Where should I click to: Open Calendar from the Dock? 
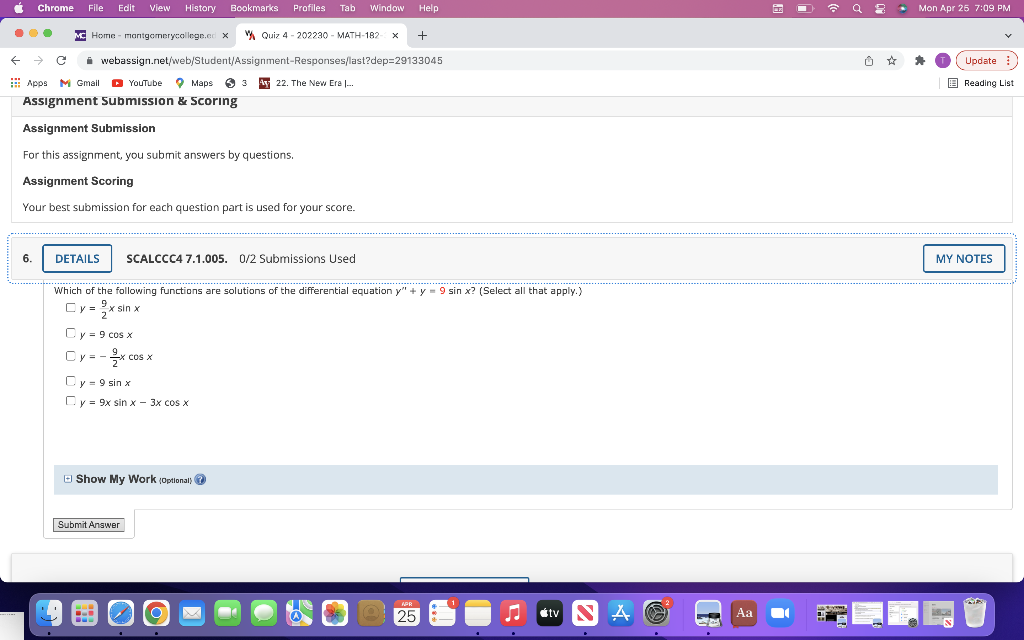click(406, 613)
